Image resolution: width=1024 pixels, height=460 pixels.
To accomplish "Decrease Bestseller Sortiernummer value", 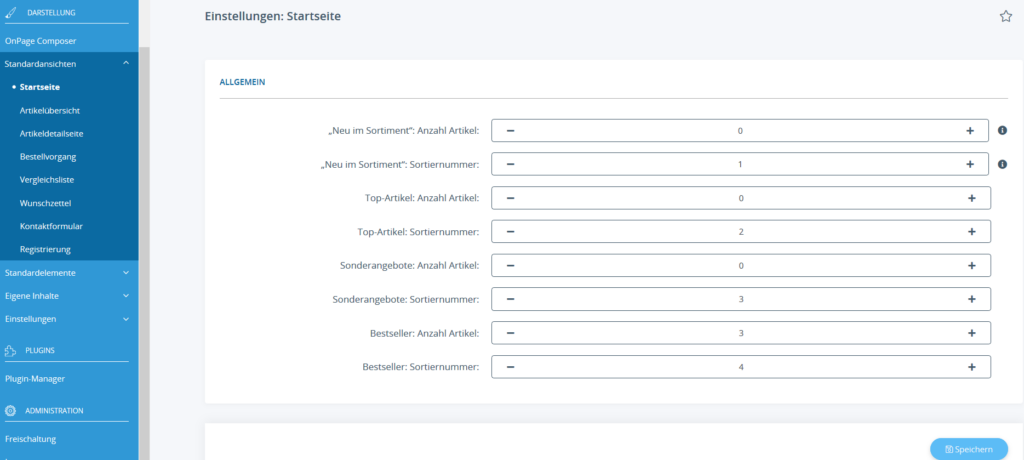I will (511, 367).
